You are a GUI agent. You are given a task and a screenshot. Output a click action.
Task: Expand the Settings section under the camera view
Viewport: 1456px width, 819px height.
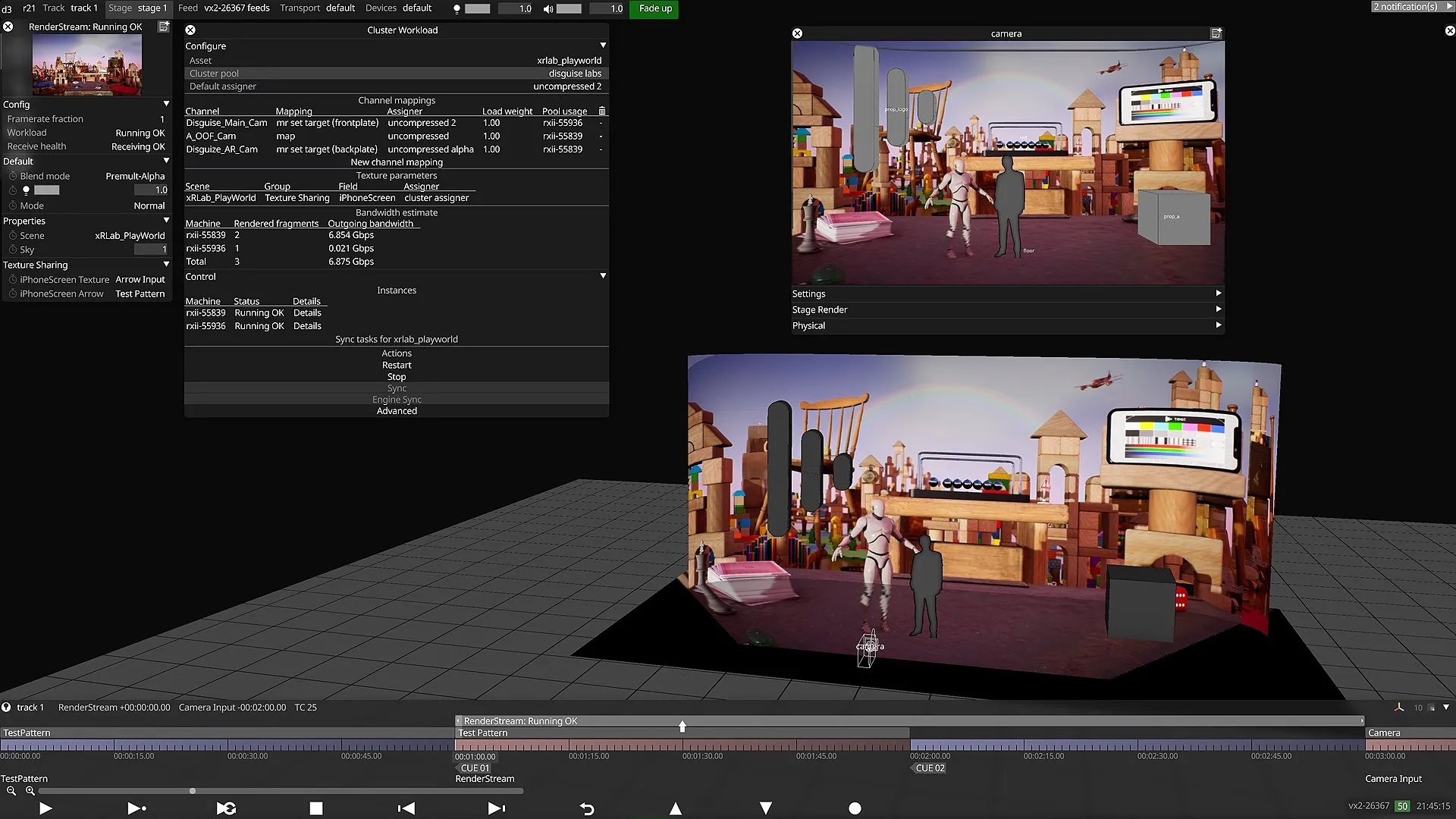pyautogui.click(x=1217, y=293)
